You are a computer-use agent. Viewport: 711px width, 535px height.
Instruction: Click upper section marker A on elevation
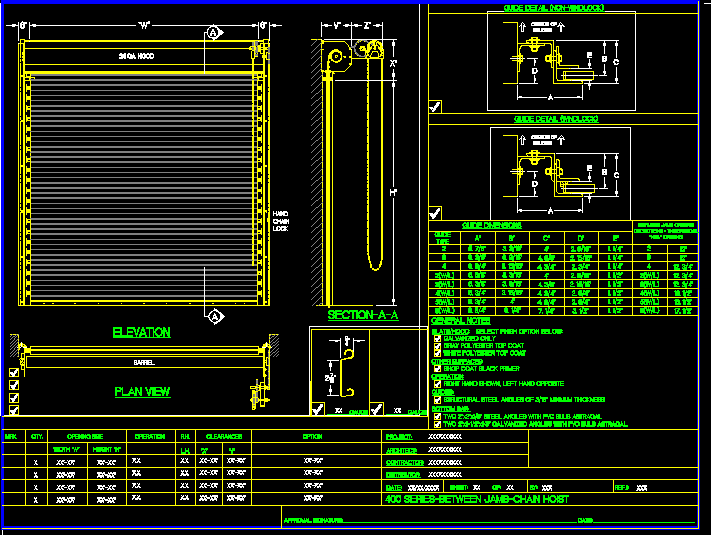tap(214, 33)
